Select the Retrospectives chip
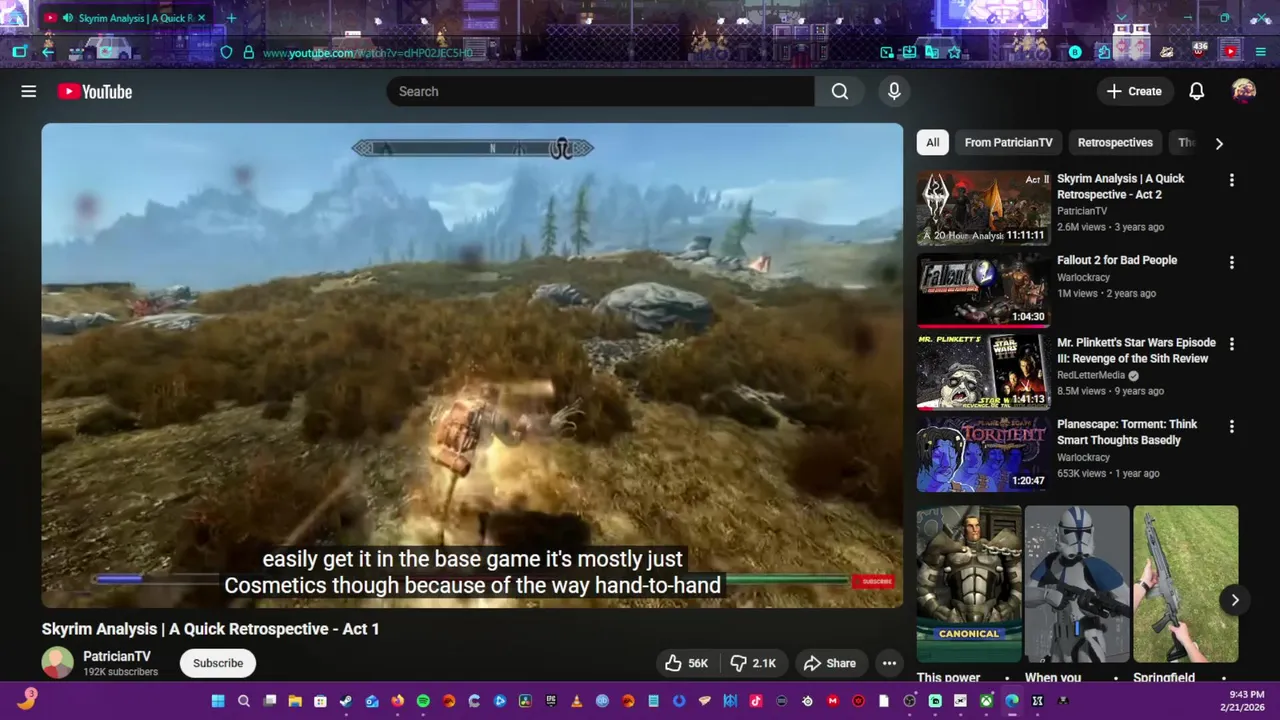The width and height of the screenshot is (1280, 720). (x=1115, y=143)
